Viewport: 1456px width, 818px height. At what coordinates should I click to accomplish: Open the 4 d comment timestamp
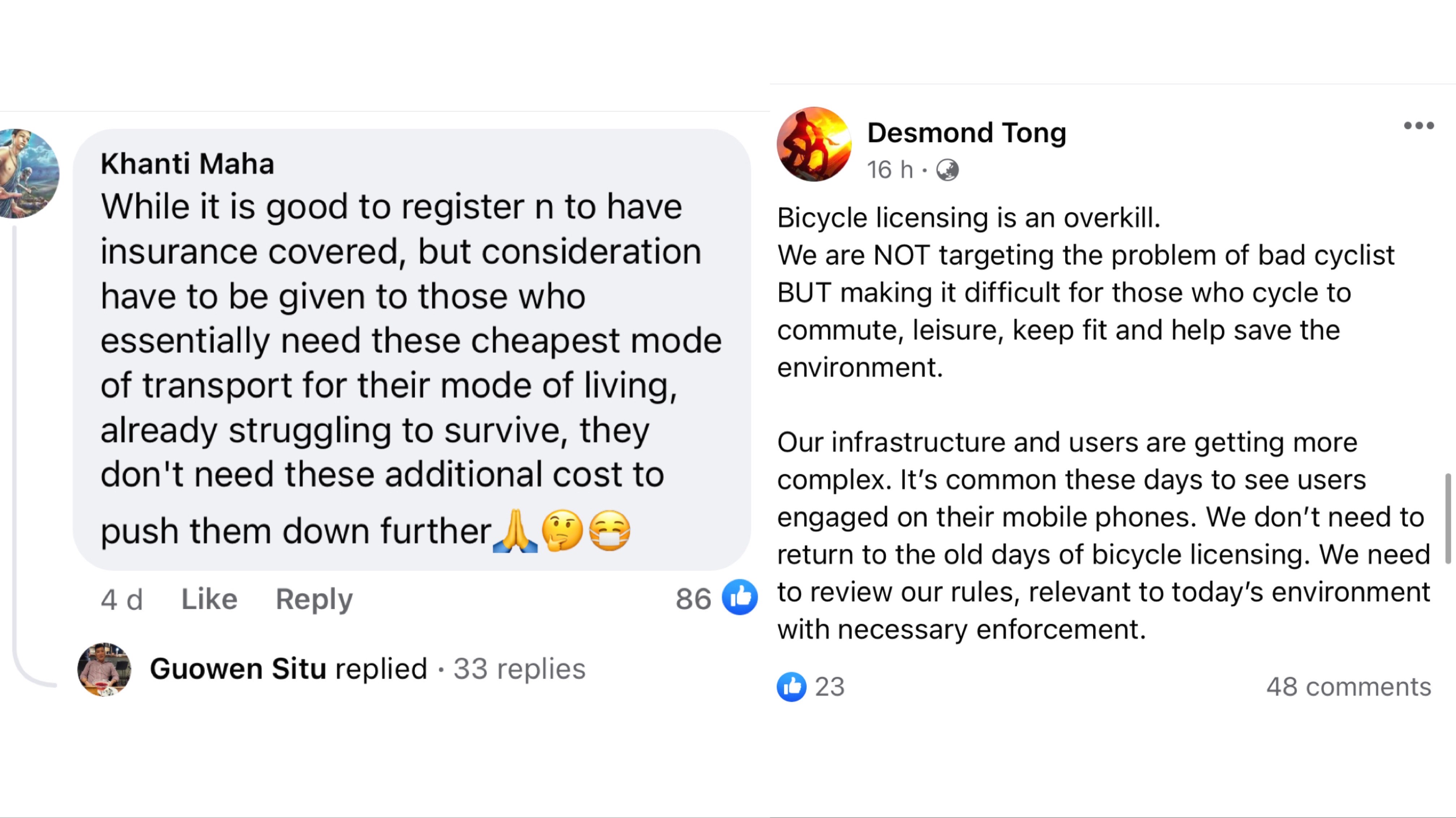point(122,599)
